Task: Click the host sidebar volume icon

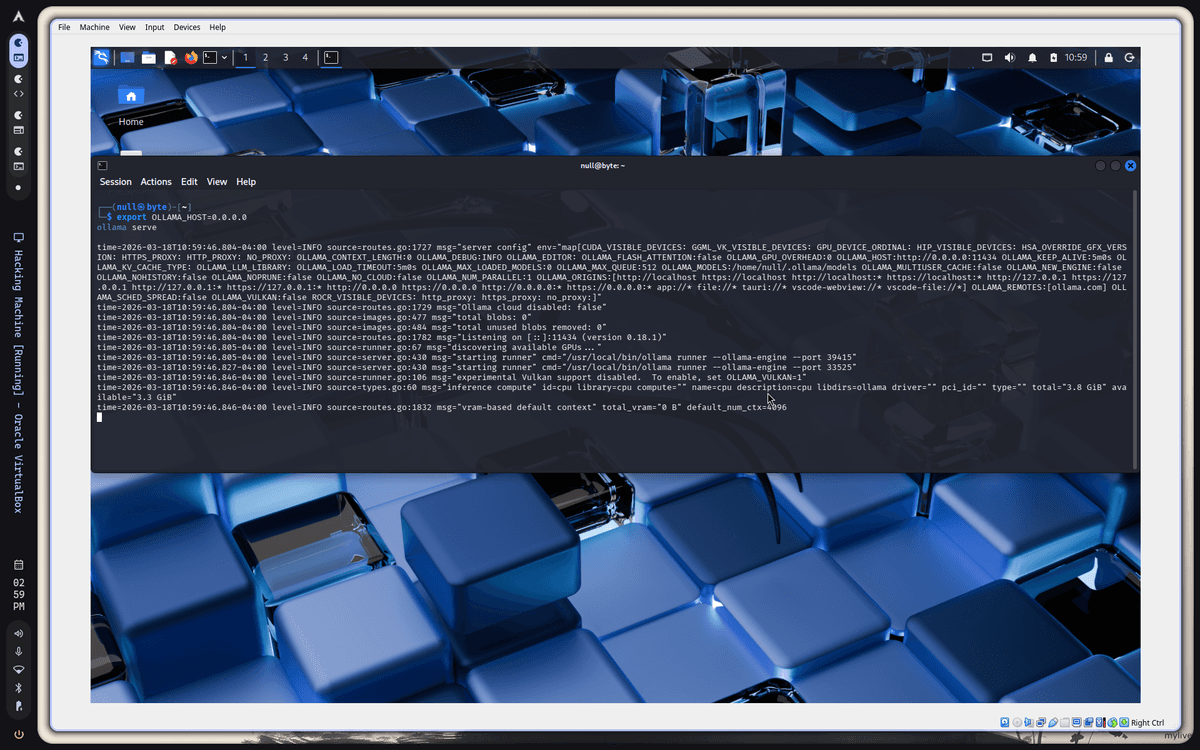Action: tap(19, 633)
